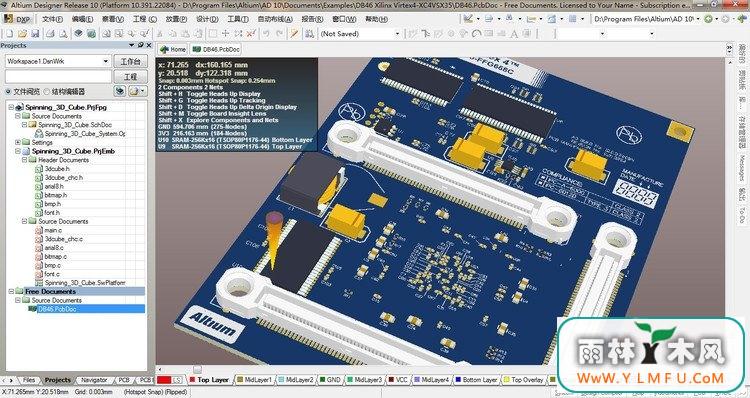Select the Top Overlay layer tab

[x=523, y=380]
